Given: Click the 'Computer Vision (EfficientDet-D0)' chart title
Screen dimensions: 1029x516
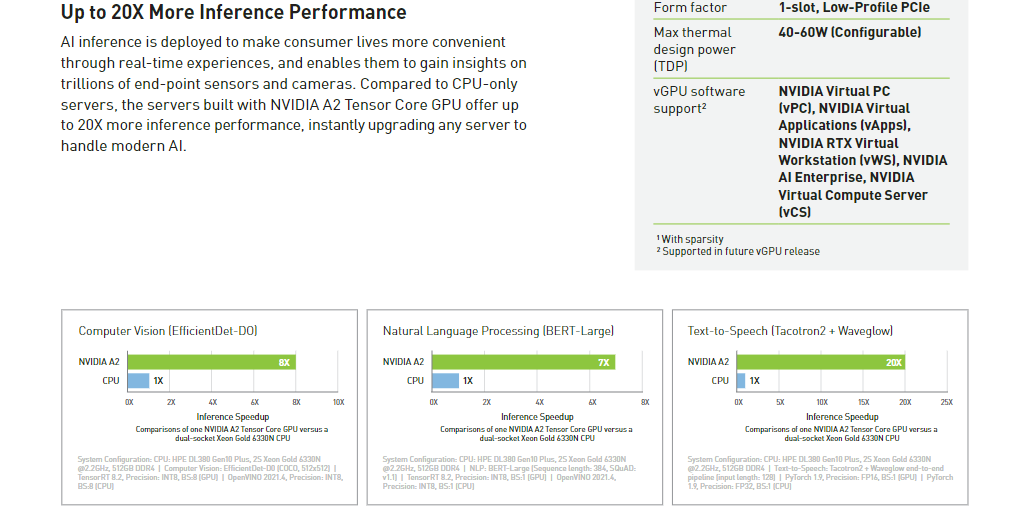Looking at the screenshot, I should 168,331.
